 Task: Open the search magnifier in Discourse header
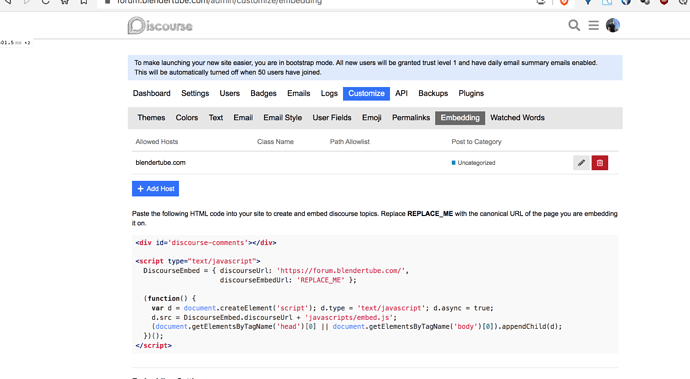click(574, 25)
